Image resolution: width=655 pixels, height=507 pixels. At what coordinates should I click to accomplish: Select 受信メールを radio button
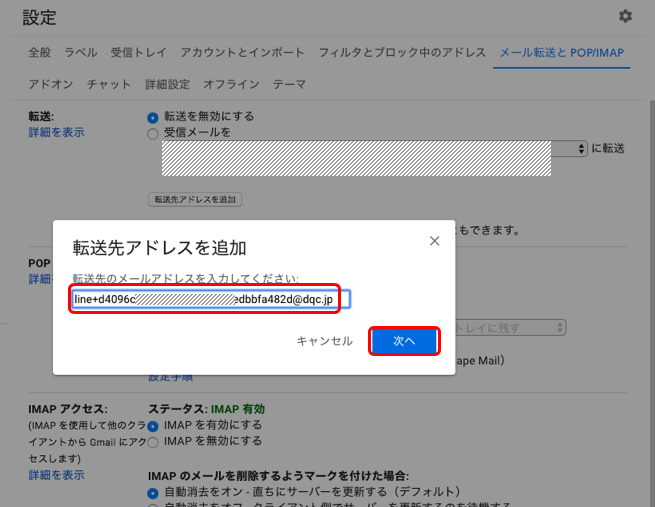click(x=153, y=134)
